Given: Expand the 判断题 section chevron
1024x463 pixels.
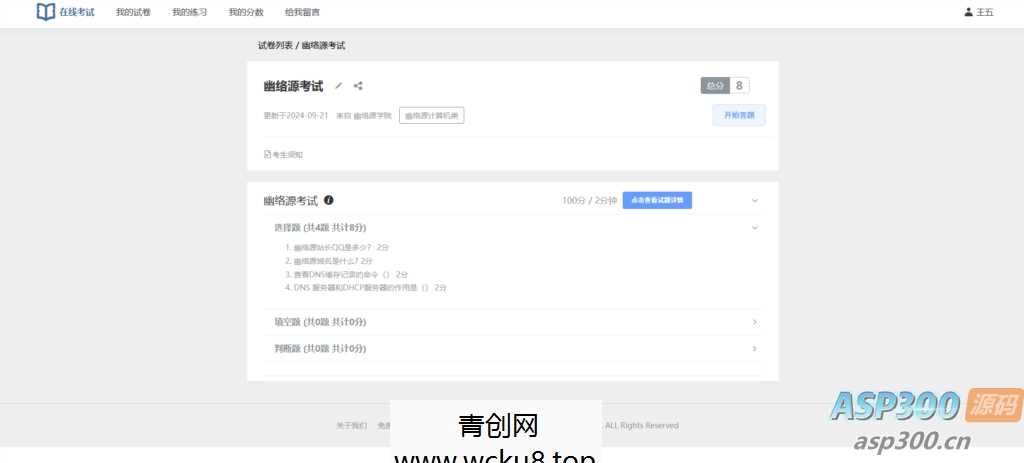Looking at the screenshot, I should (x=755, y=349).
